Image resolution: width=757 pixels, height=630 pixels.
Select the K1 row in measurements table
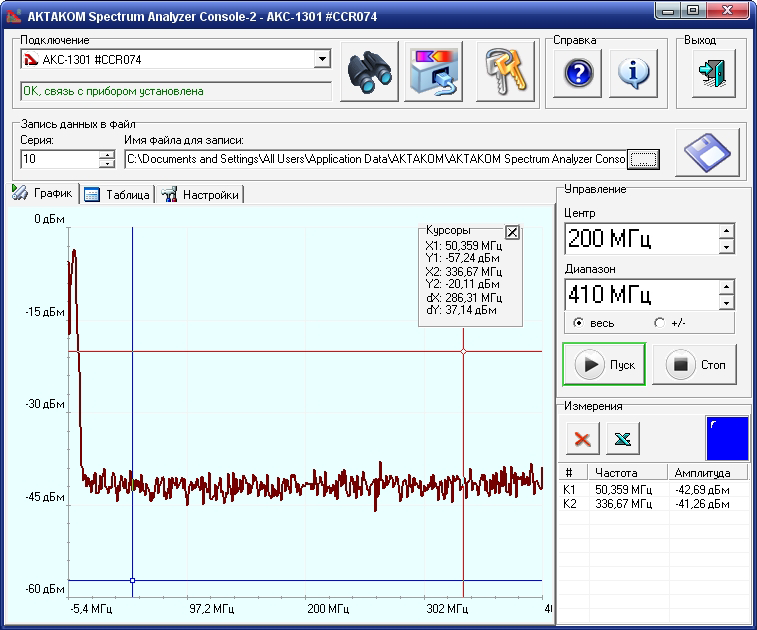click(654, 490)
